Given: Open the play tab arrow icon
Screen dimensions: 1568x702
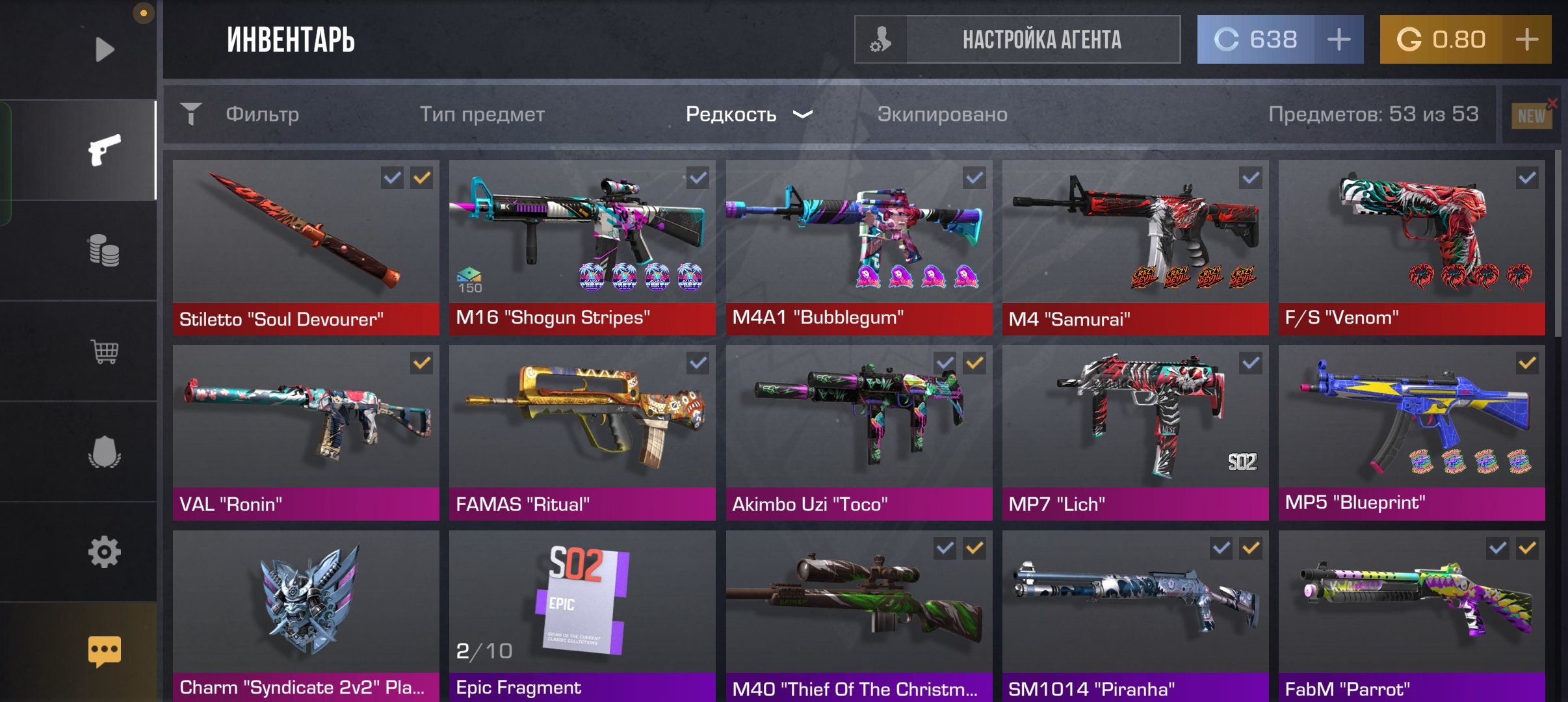Looking at the screenshot, I should (x=104, y=49).
